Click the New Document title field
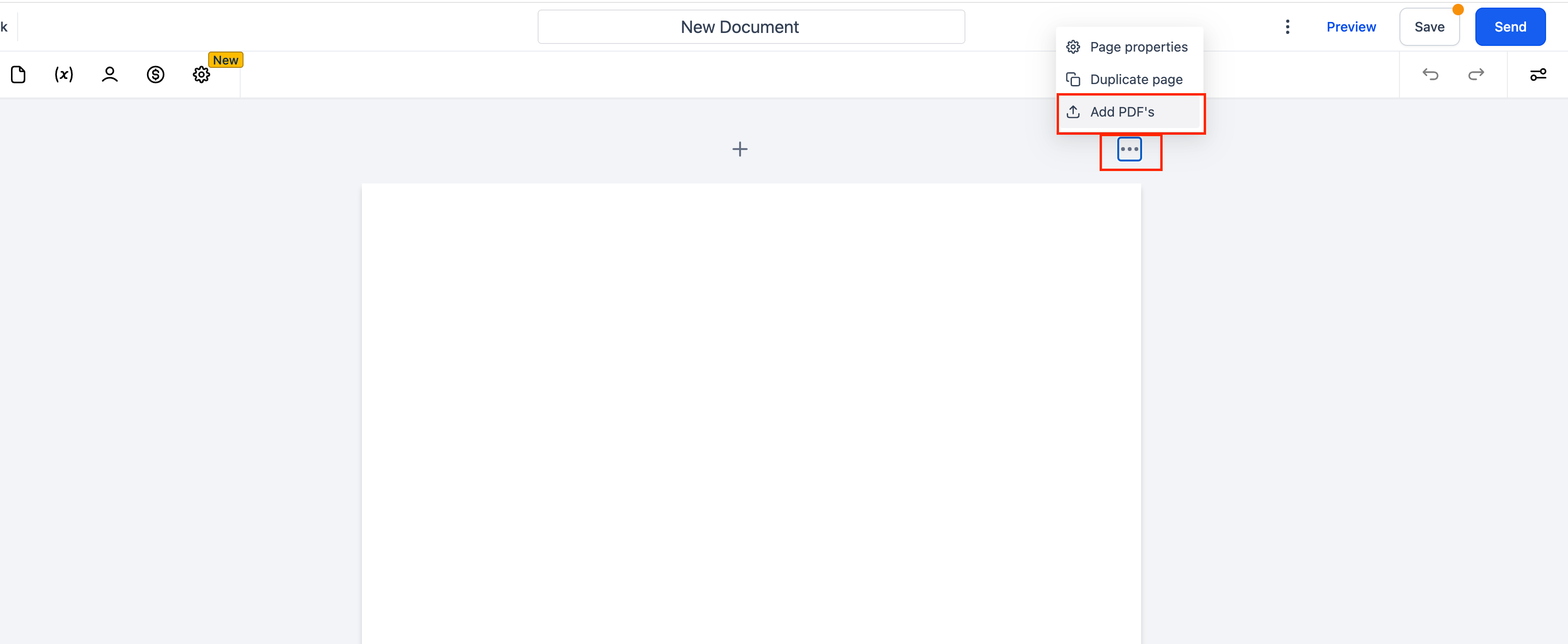 751,27
